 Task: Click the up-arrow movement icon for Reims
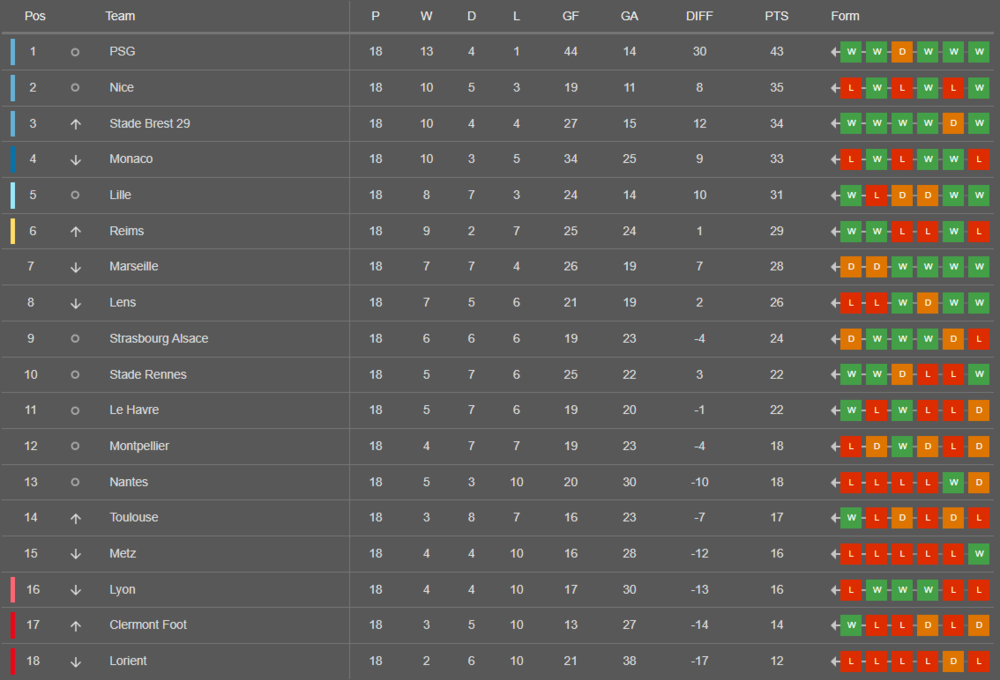75,232
